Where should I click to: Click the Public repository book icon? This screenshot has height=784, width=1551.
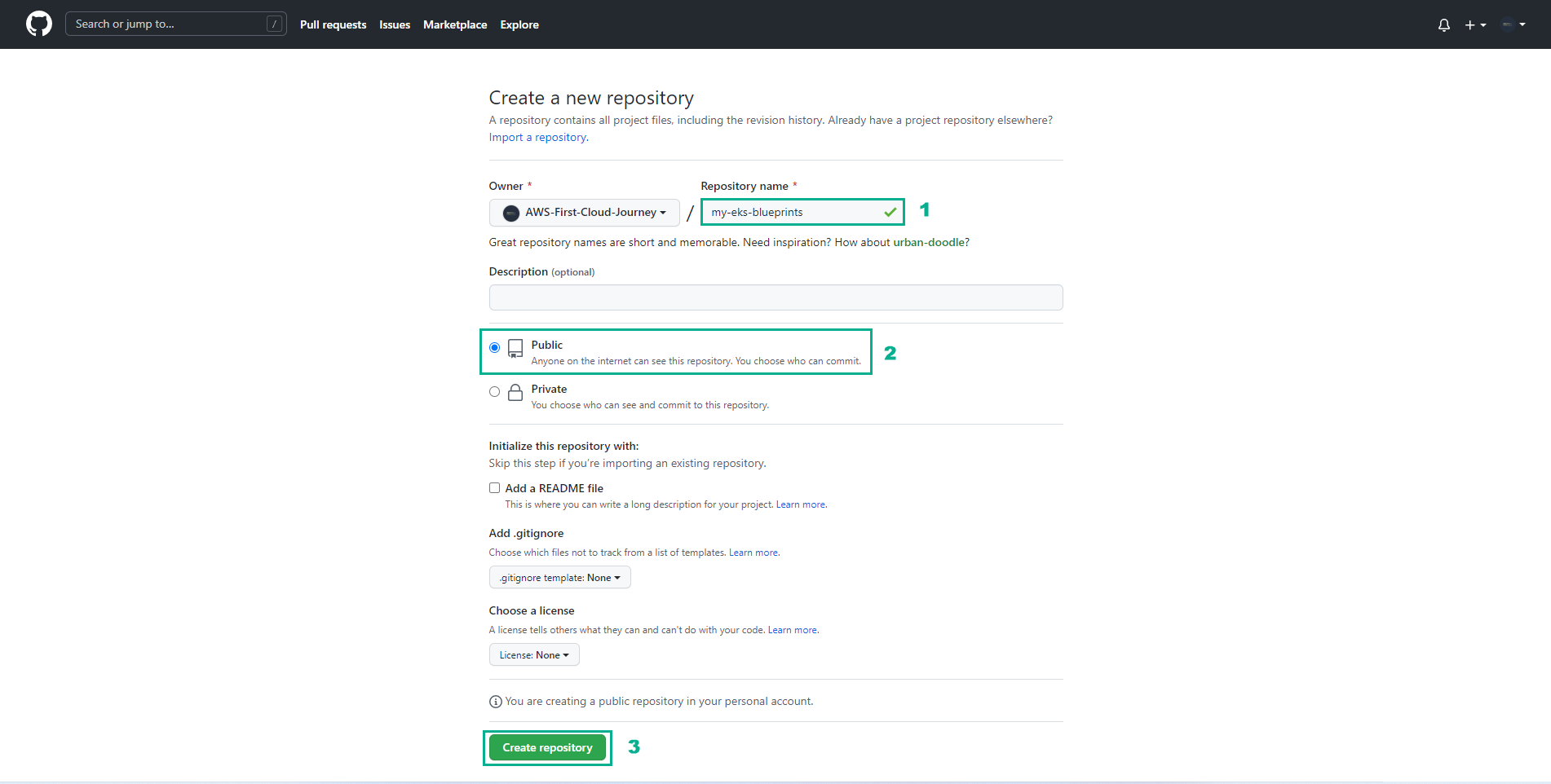click(x=515, y=349)
